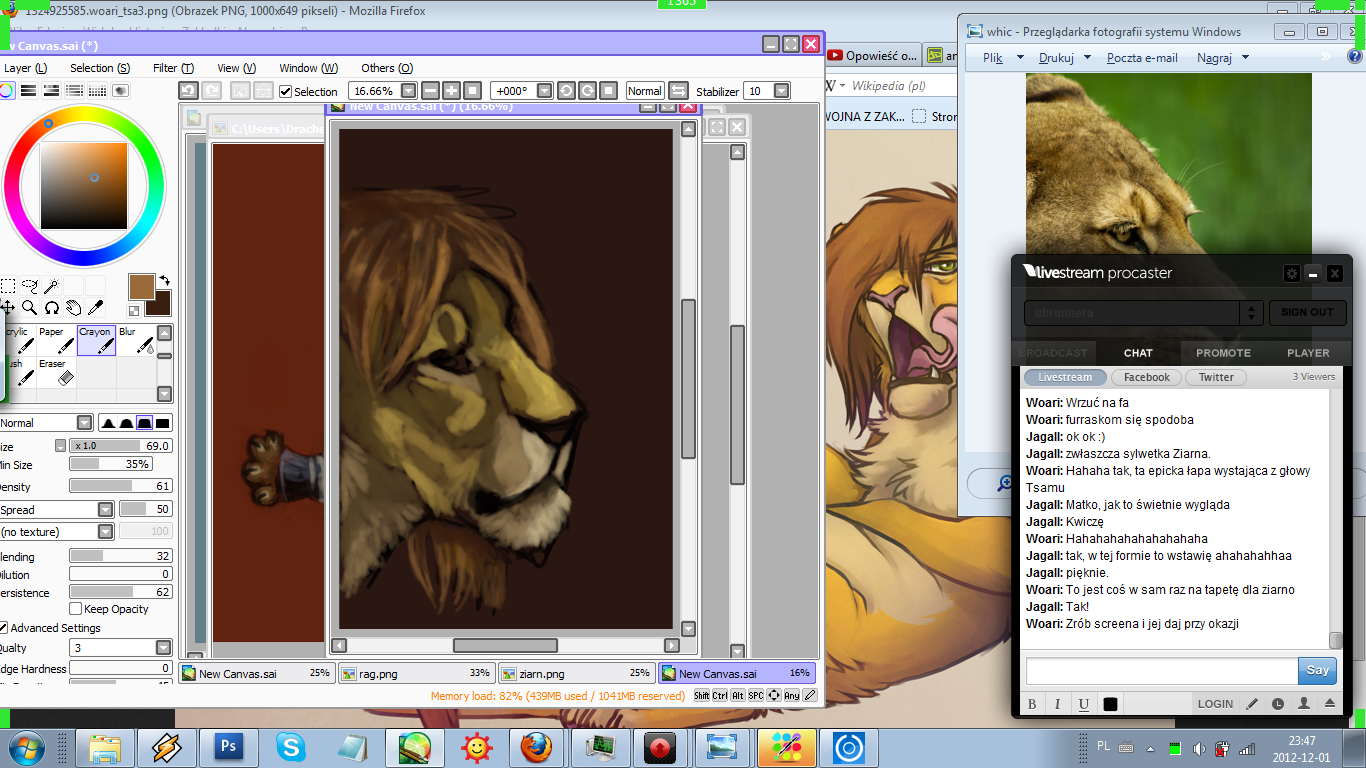
Task: Expand the 16.66% zoom level dropdown
Action: (408, 91)
